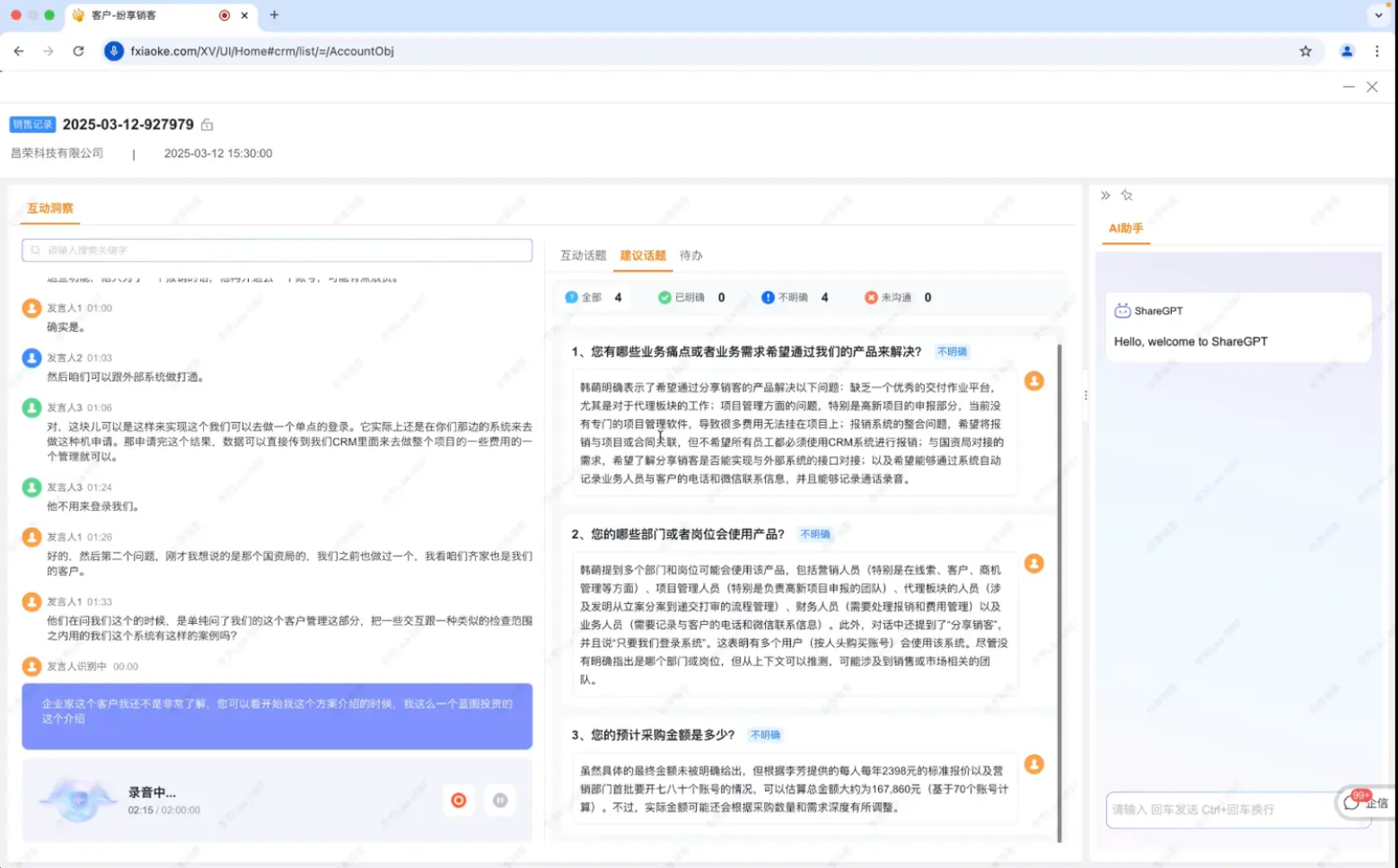
Task: Click speaker avatar on question 3 answer
Action: [1034, 764]
